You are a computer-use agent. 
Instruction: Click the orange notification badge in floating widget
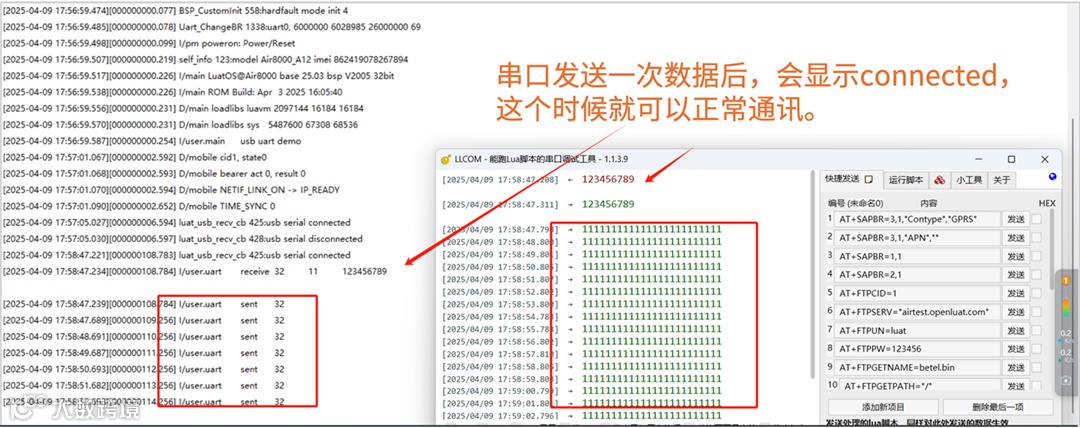[1065, 281]
